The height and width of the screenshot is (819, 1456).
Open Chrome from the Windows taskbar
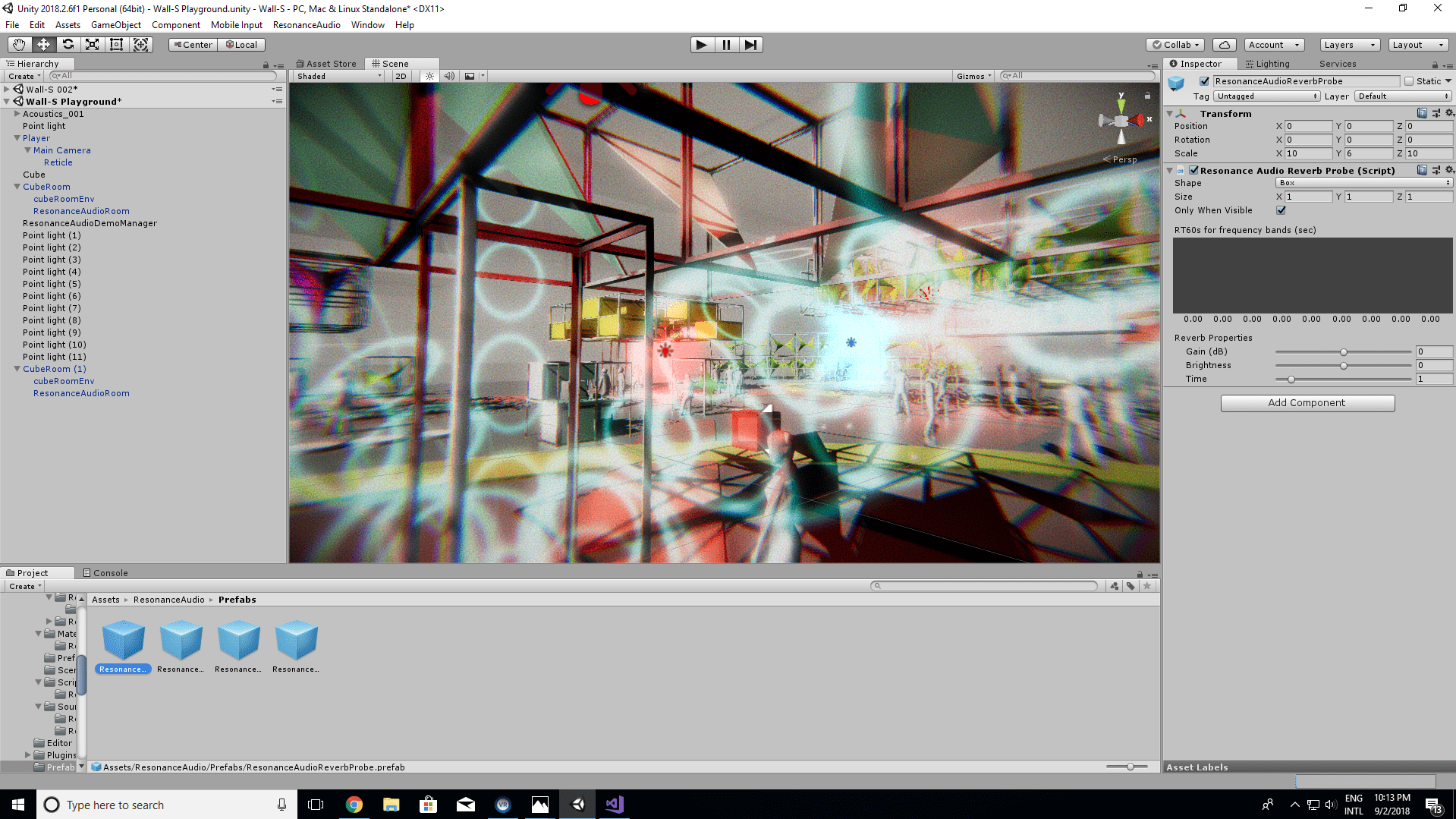(x=354, y=805)
